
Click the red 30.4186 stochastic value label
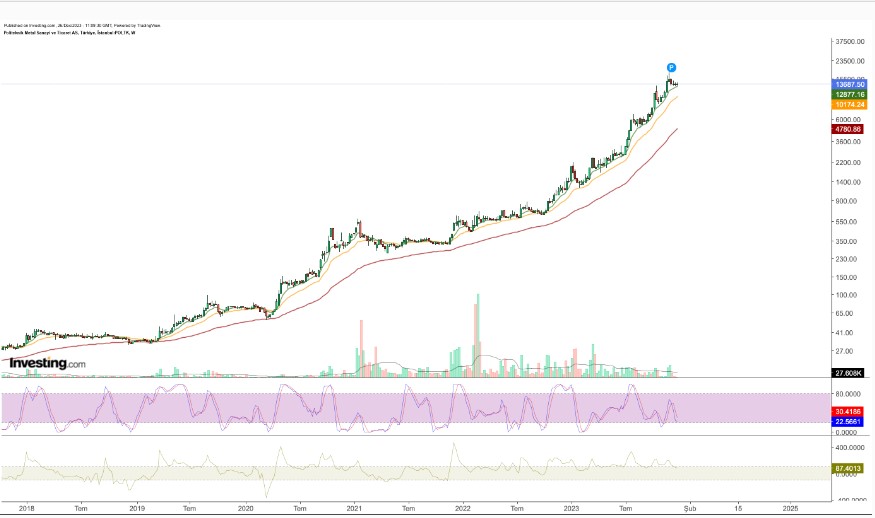point(849,411)
